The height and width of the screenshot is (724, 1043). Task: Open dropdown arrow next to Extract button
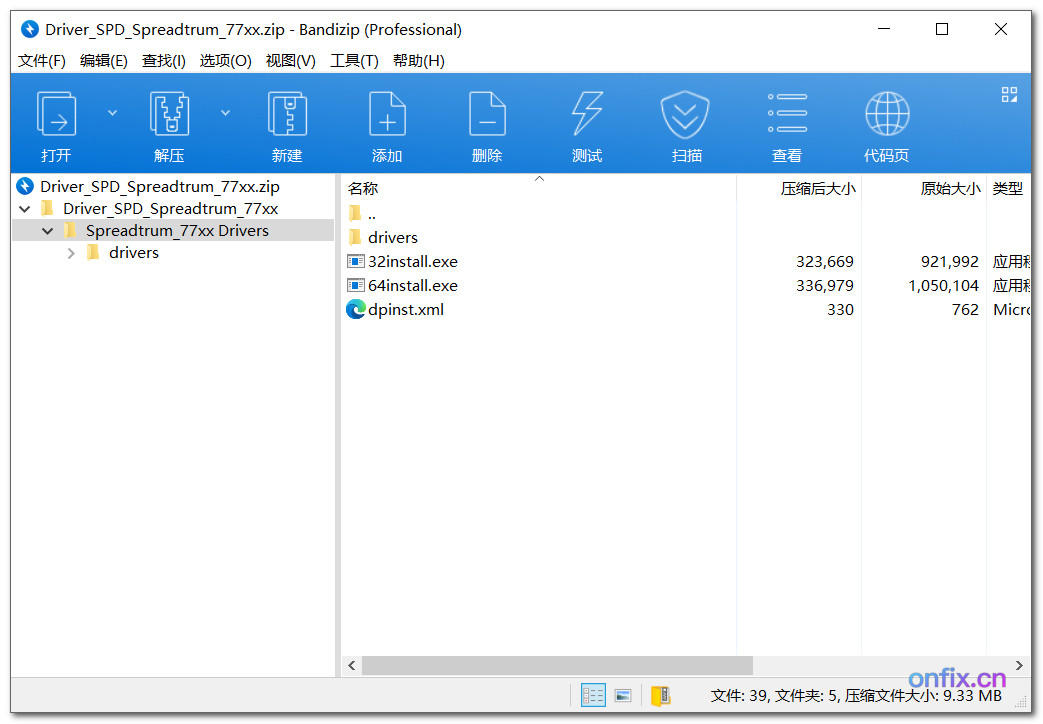[225, 113]
